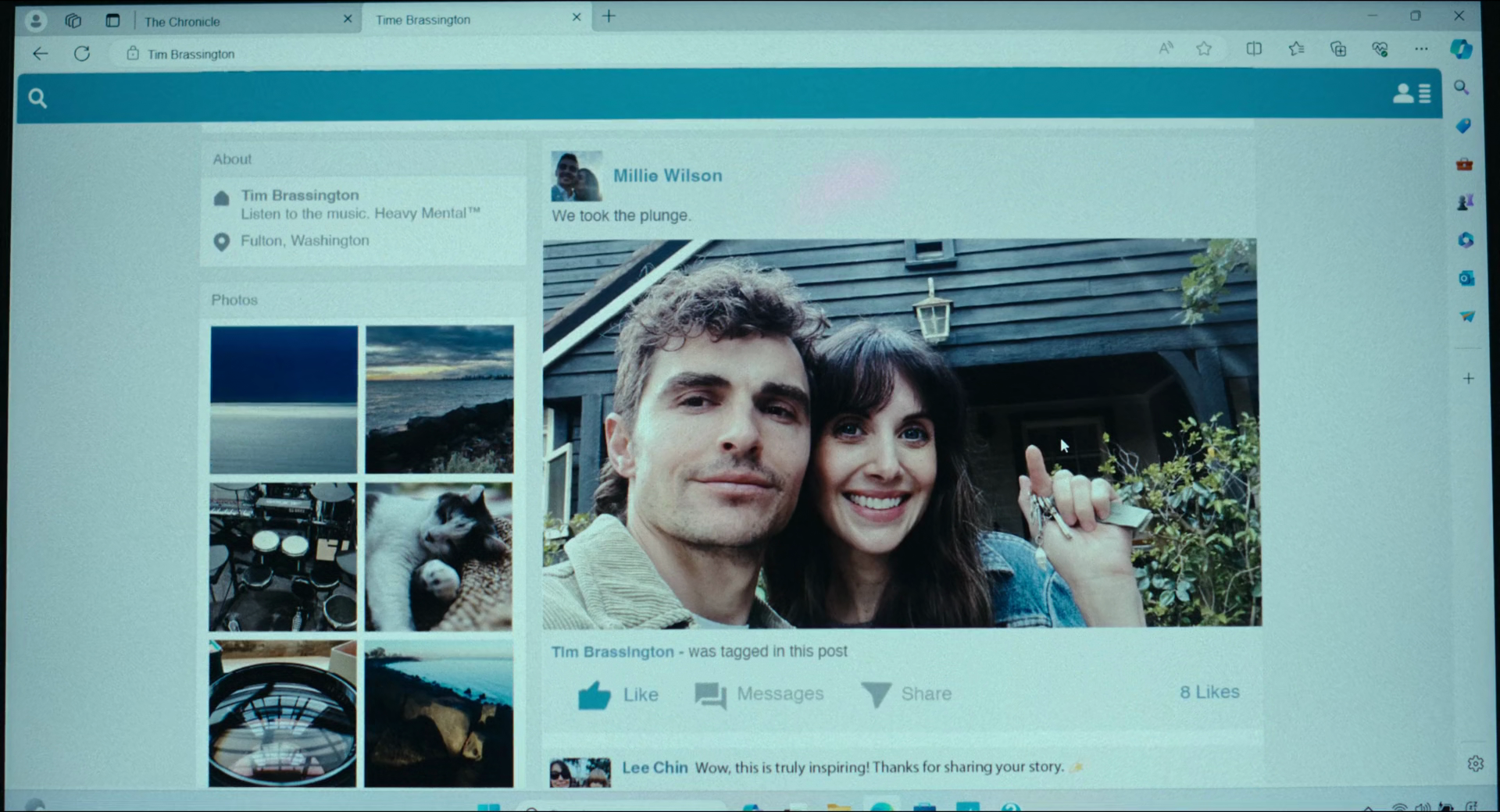Click the tagged Tim Brassington name link
This screenshot has height=812, width=1500.
click(612, 652)
